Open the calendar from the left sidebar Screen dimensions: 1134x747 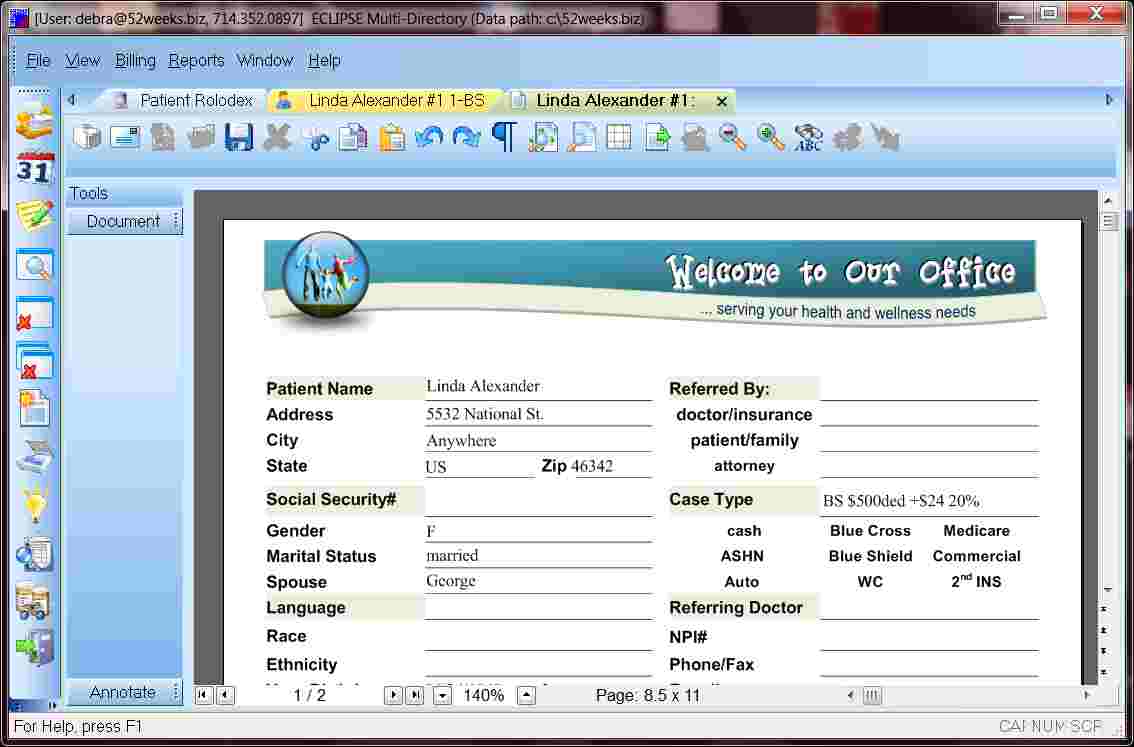(x=31, y=168)
